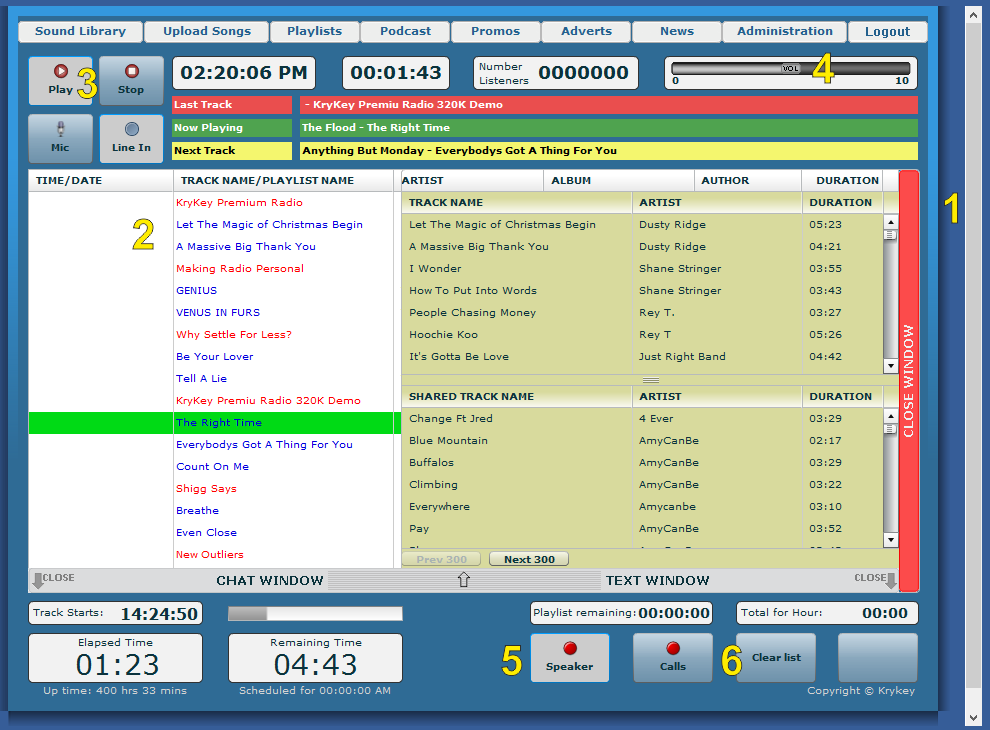Expand panel with center up arrow
The image size is (990, 730).
(x=464, y=580)
